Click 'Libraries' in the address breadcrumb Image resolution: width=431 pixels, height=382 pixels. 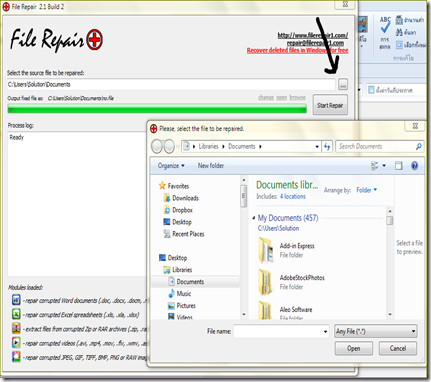pos(208,146)
